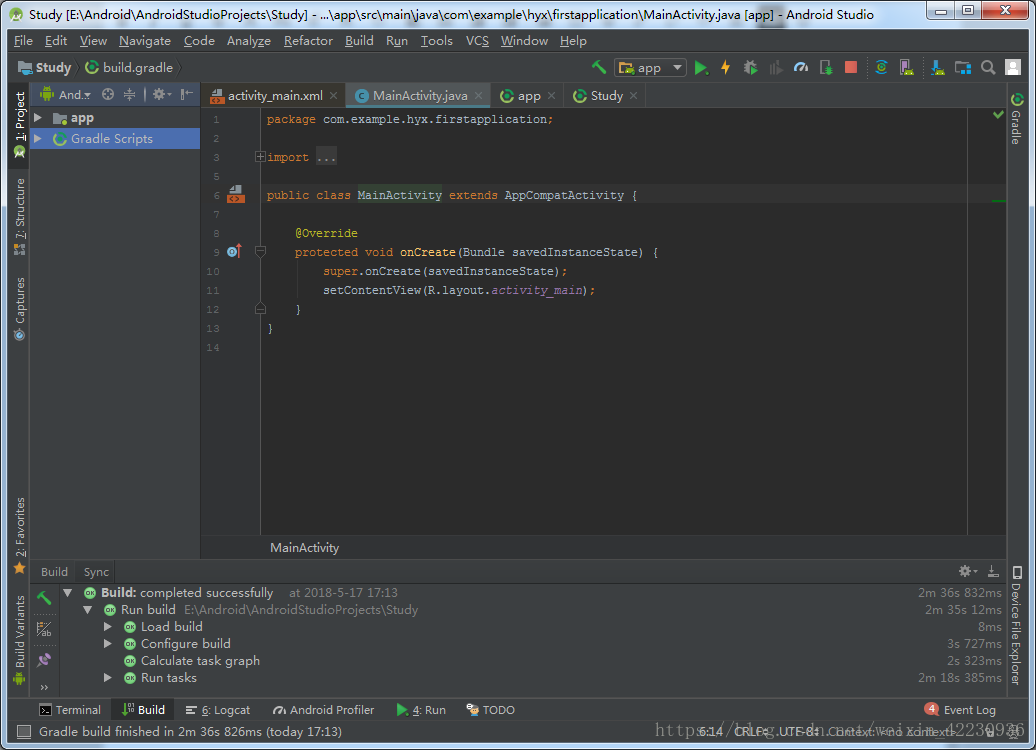Close the MainActivity.java tab
The image size is (1036, 750).
478,96
